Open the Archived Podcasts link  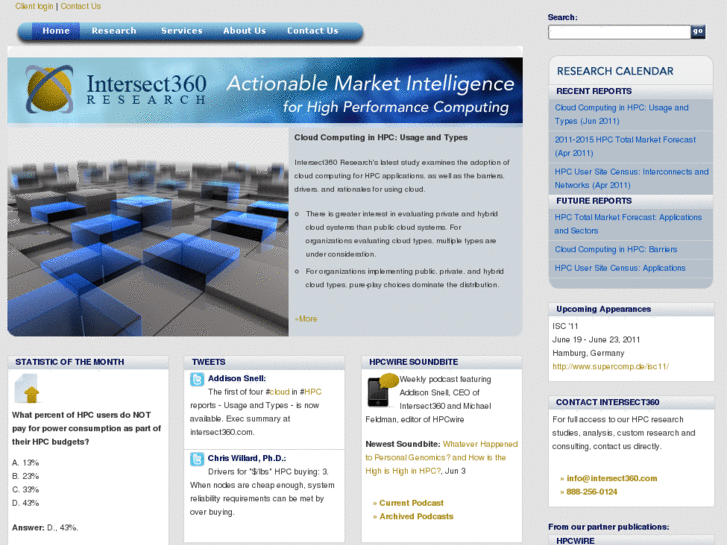tap(416, 516)
